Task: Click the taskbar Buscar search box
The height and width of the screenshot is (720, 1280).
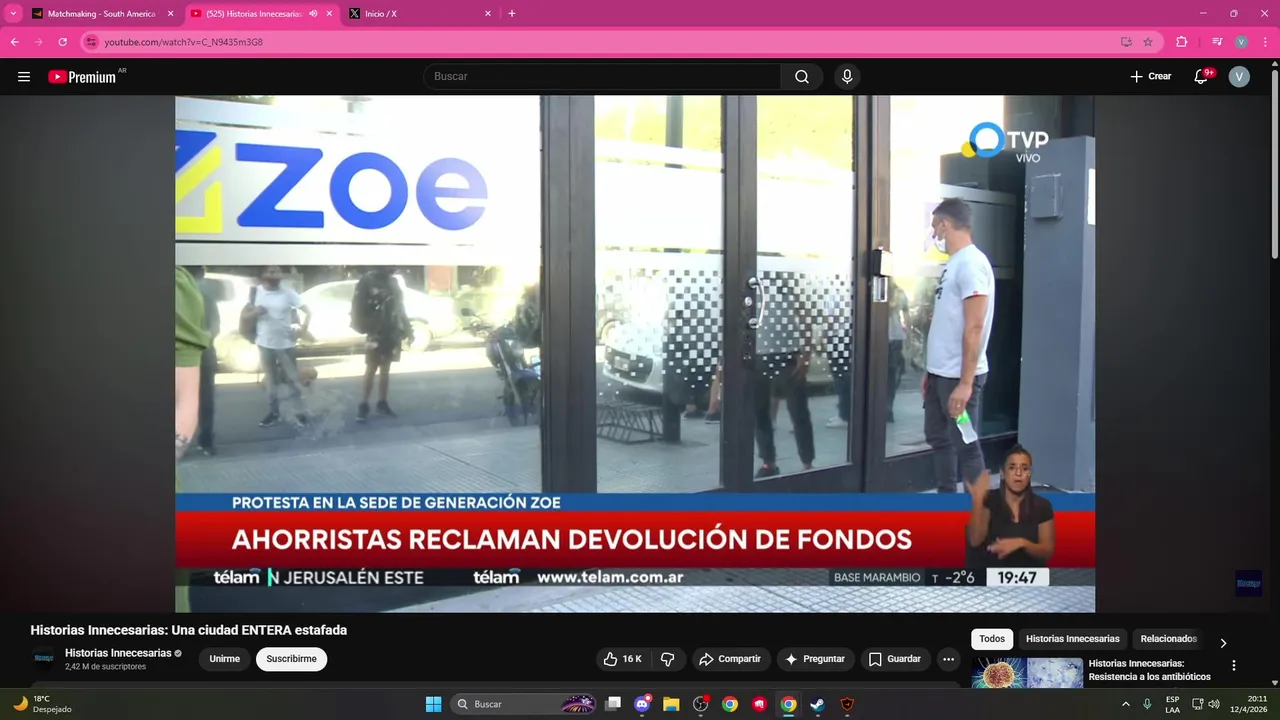Action: [525, 704]
